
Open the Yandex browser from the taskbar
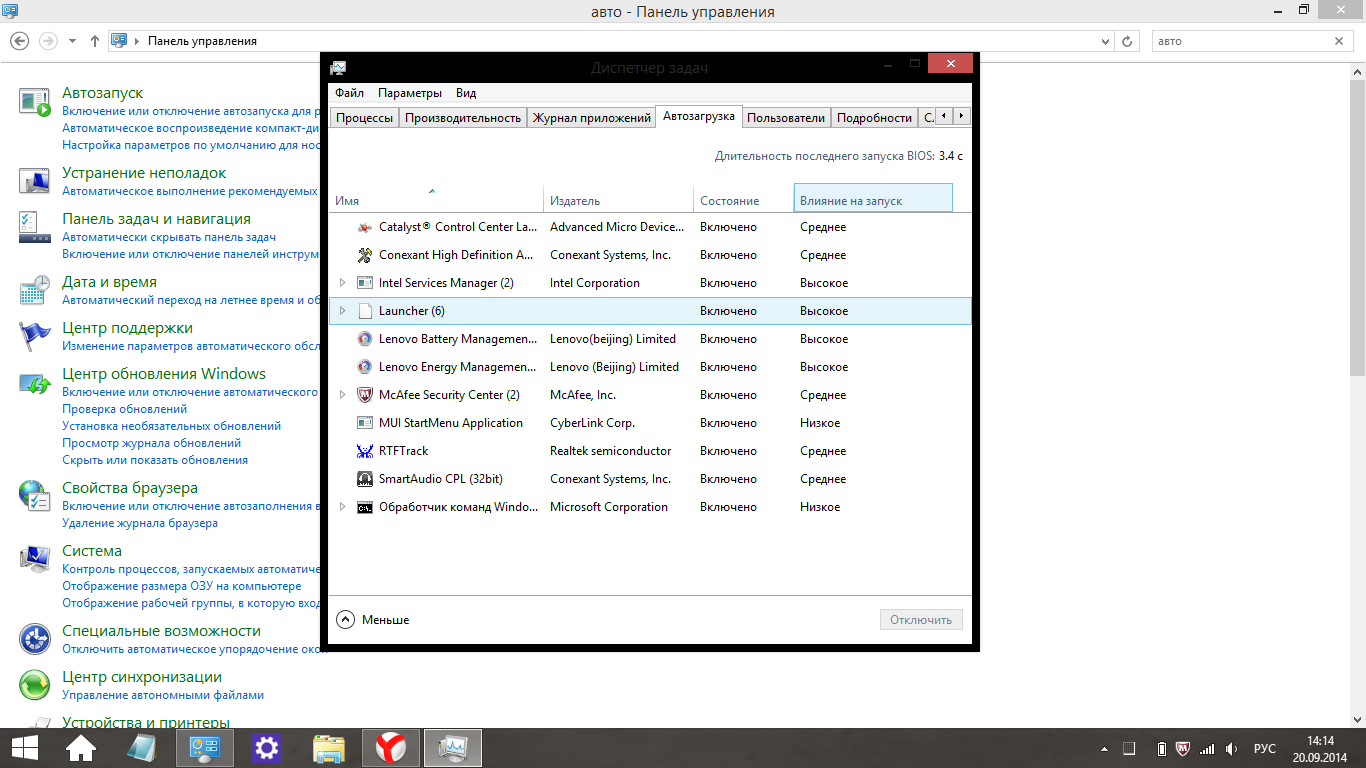click(390, 747)
